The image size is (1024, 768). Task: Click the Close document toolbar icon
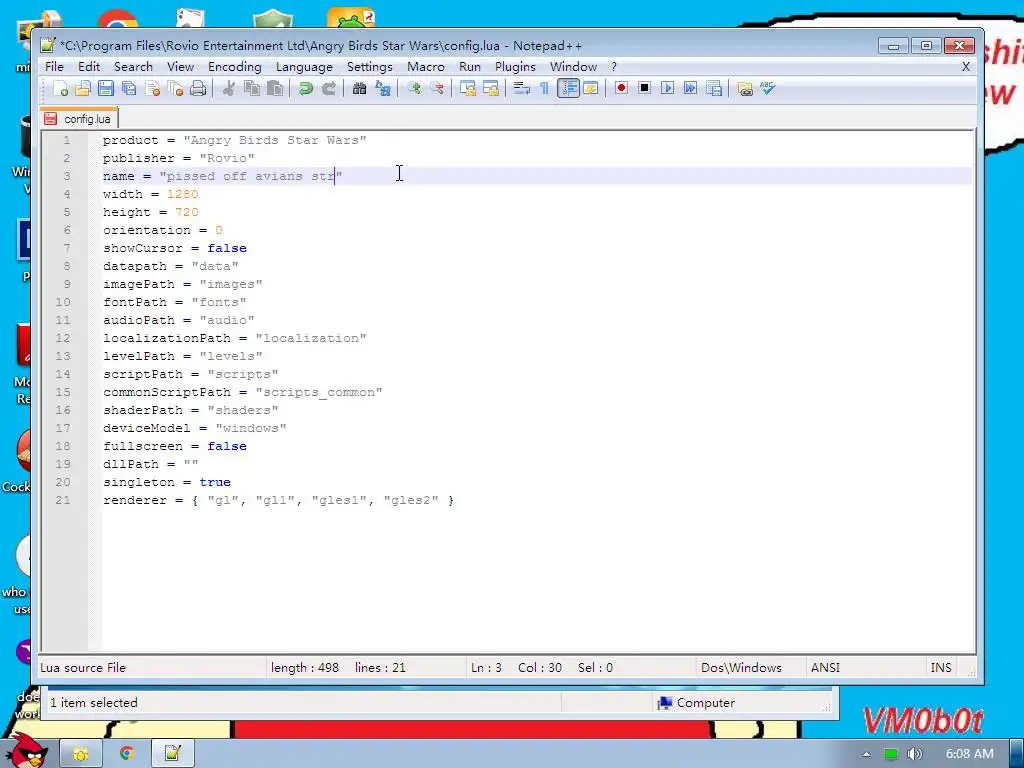[152, 88]
